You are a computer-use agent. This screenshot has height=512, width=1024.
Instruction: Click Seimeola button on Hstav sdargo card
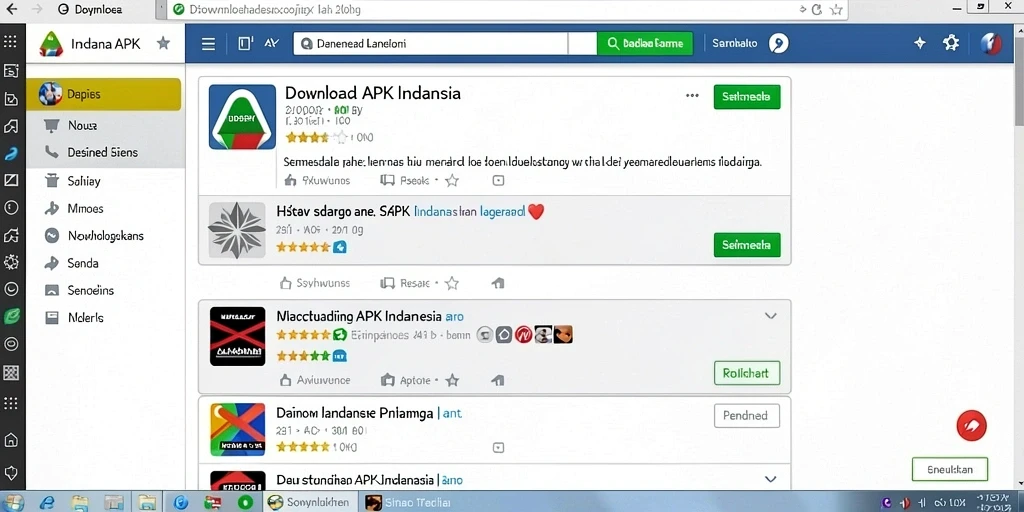(746, 245)
